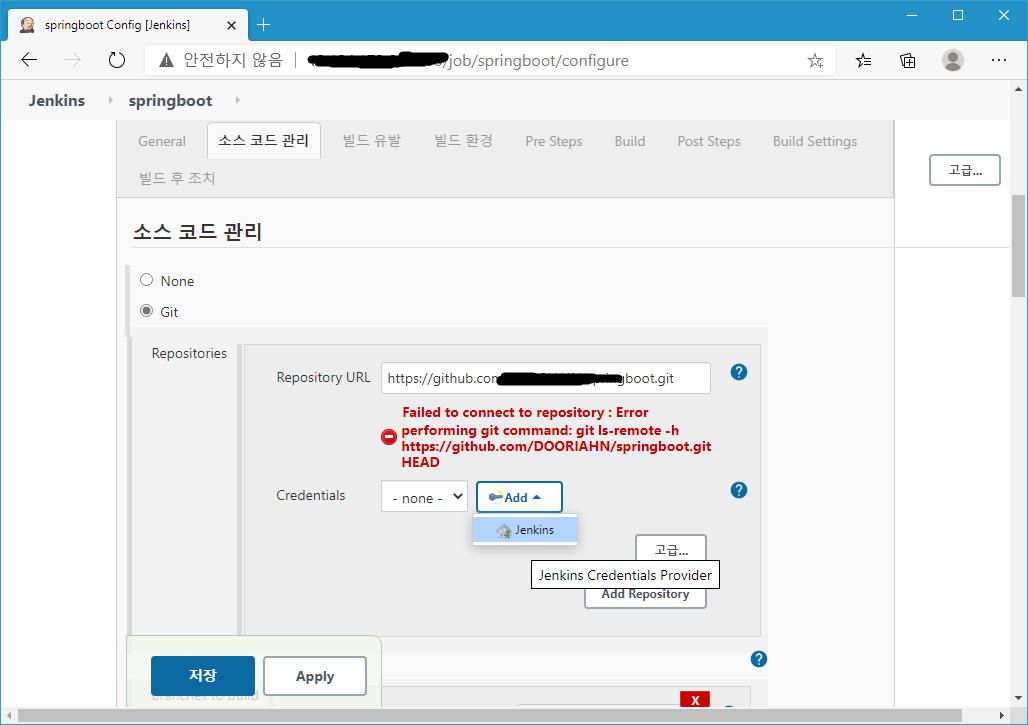This screenshot has width=1028, height=725.
Task: Click the horizontal scroll left arrow
Action: pos(9,715)
